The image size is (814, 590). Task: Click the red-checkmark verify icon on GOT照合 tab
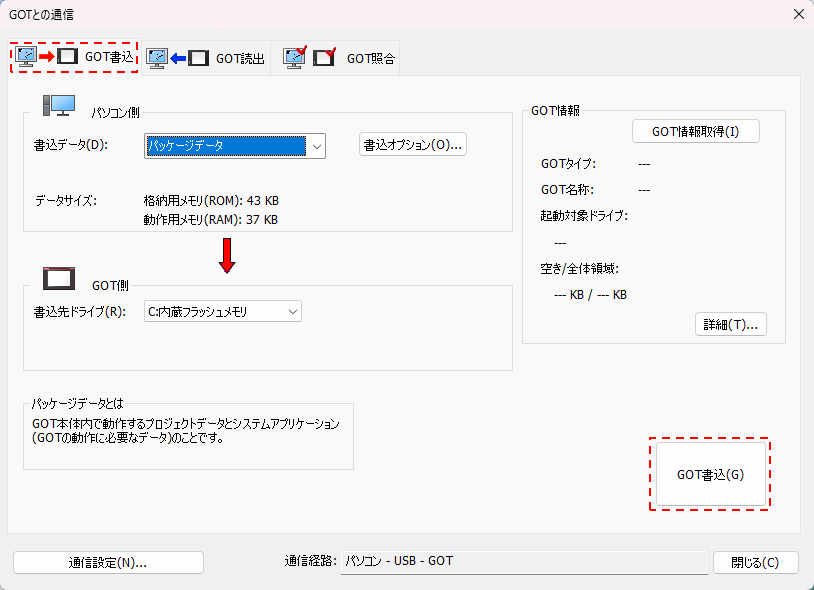point(309,58)
